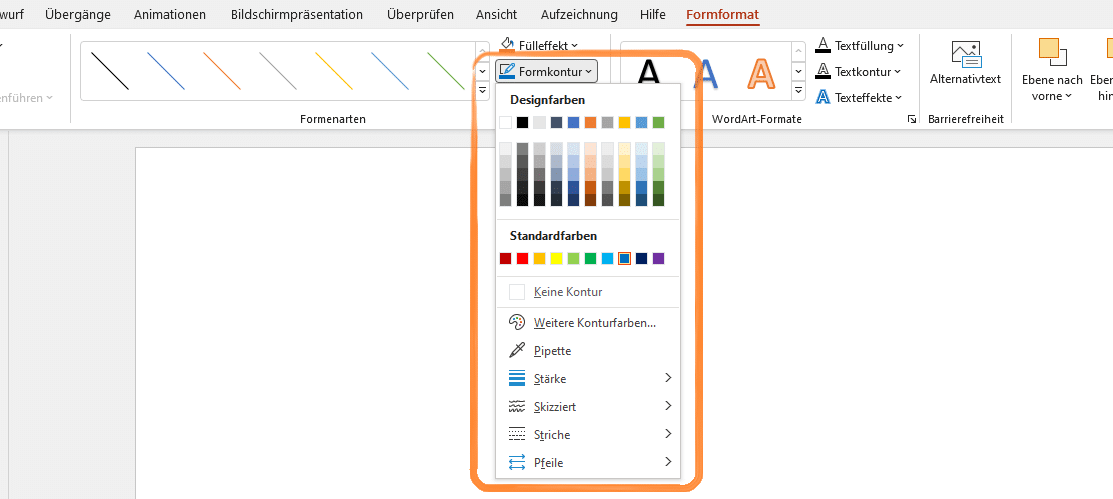Image resolution: width=1113 pixels, height=499 pixels.
Task: Click the Skizziert wavy lines icon
Action: (517, 407)
